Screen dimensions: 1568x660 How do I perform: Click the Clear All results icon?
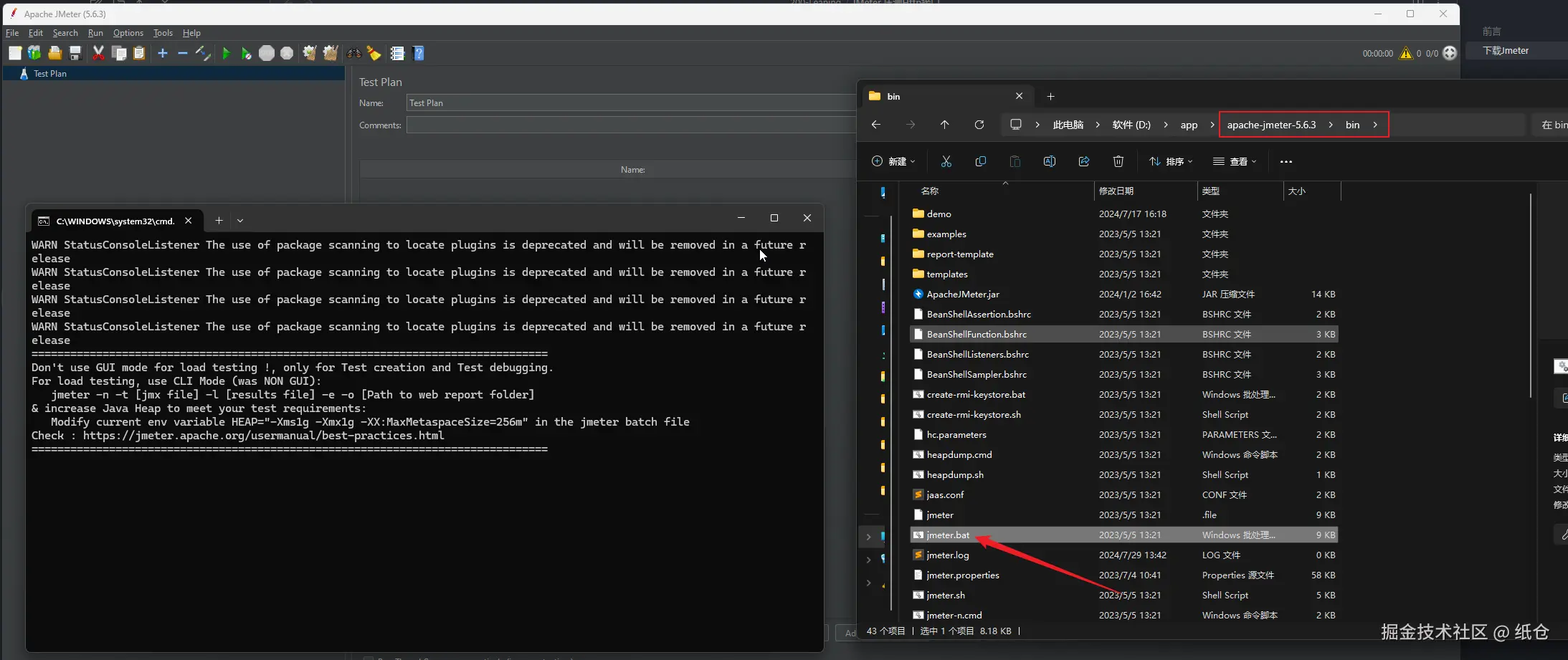pyautogui.click(x=330, y=54)
